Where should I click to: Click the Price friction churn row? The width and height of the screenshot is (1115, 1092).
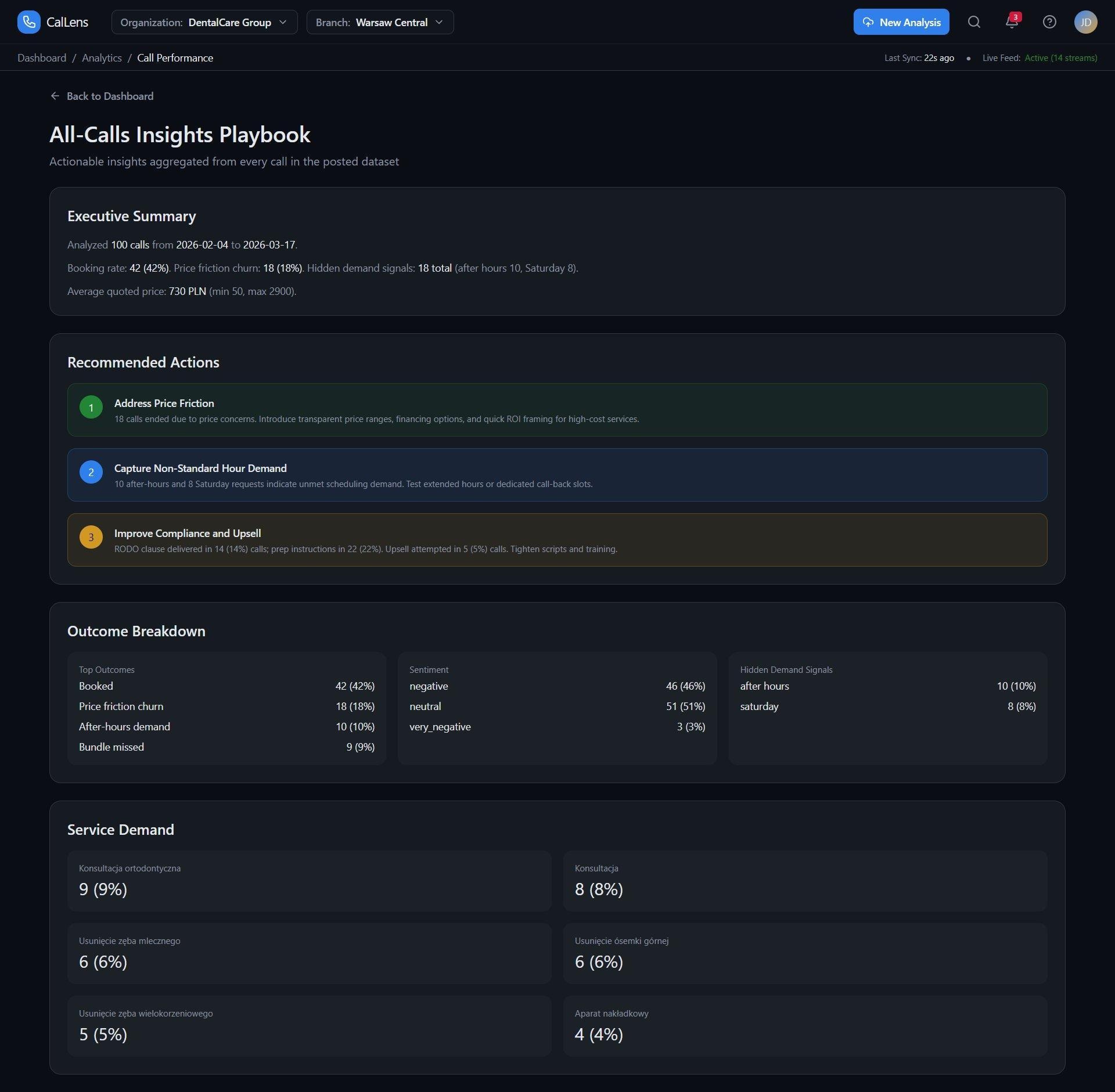click(x=226, y=707)
